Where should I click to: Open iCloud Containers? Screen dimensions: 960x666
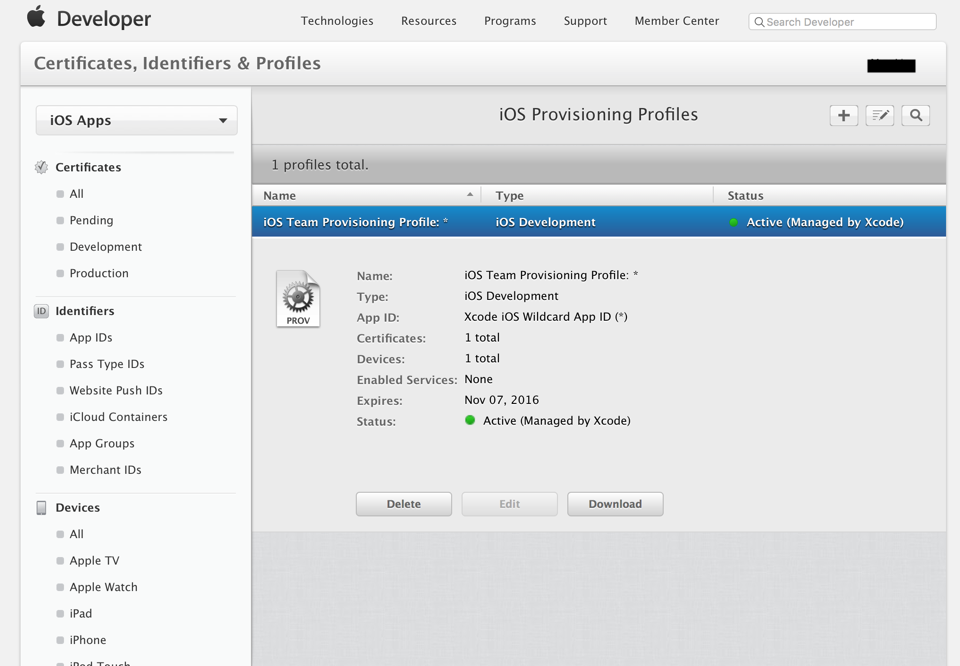point(118,417)
